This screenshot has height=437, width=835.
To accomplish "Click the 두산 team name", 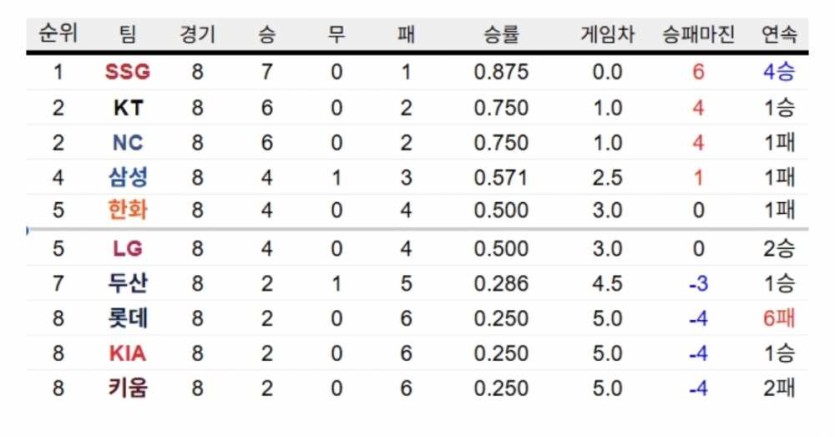I will pyautogui.click(x=127, y=283).
